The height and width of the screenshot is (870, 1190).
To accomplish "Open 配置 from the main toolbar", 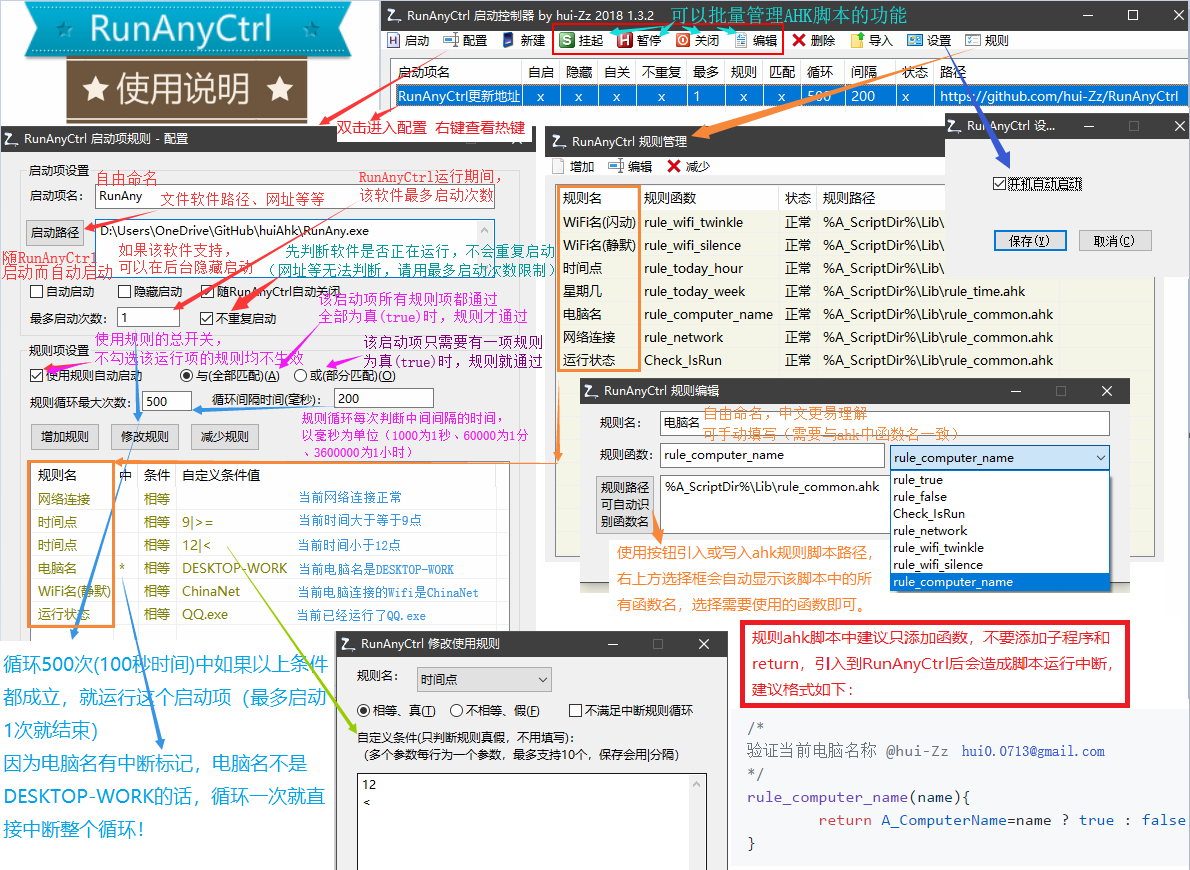I will click(465, 40).
